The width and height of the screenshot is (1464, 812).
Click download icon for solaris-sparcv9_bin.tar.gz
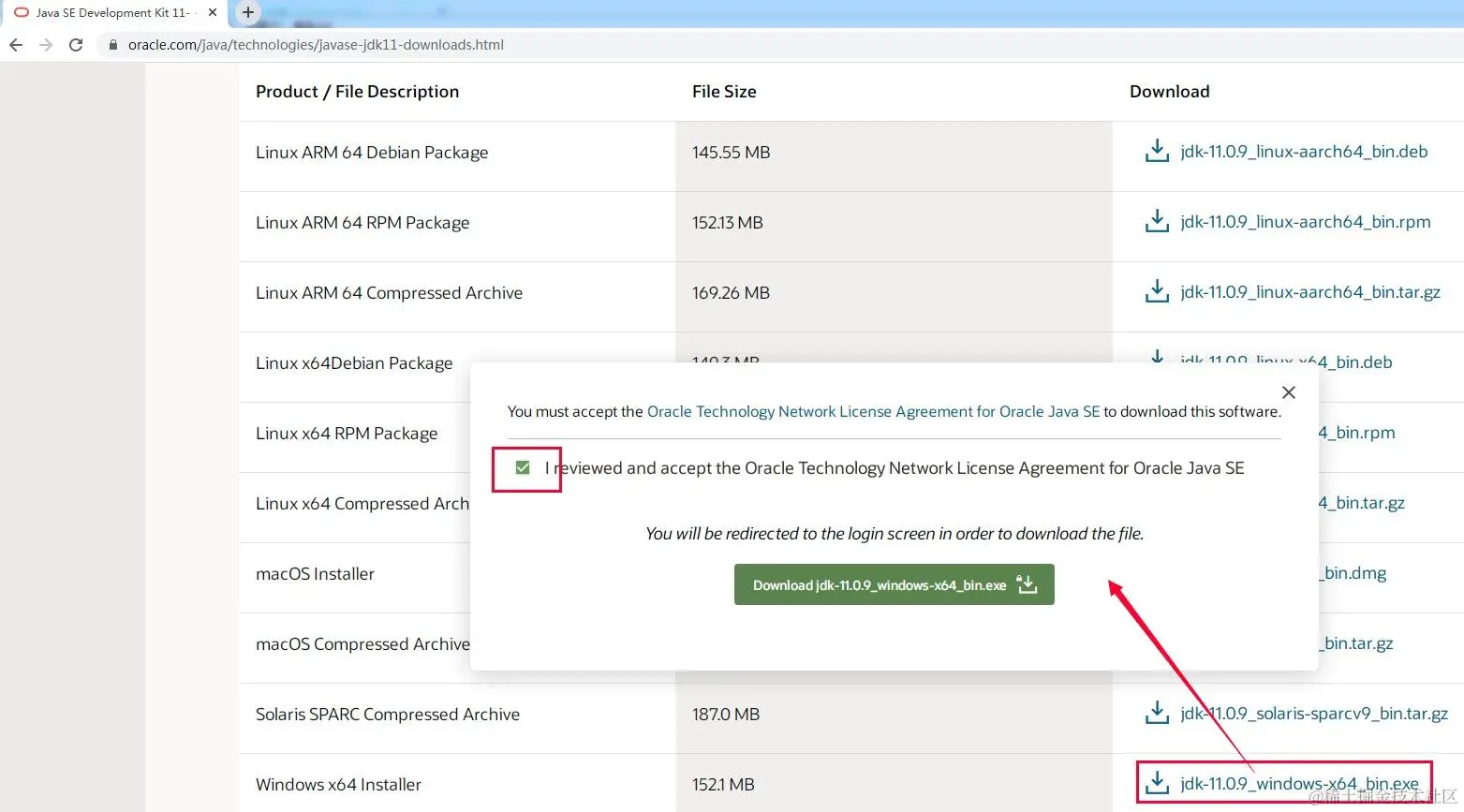point(1157,713)
